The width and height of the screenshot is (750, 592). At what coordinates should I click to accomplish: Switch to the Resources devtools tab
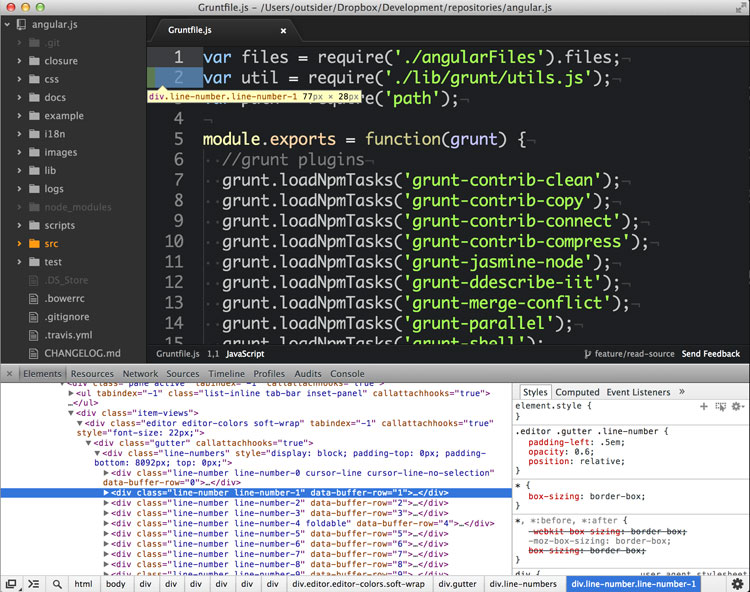[92, 373]
